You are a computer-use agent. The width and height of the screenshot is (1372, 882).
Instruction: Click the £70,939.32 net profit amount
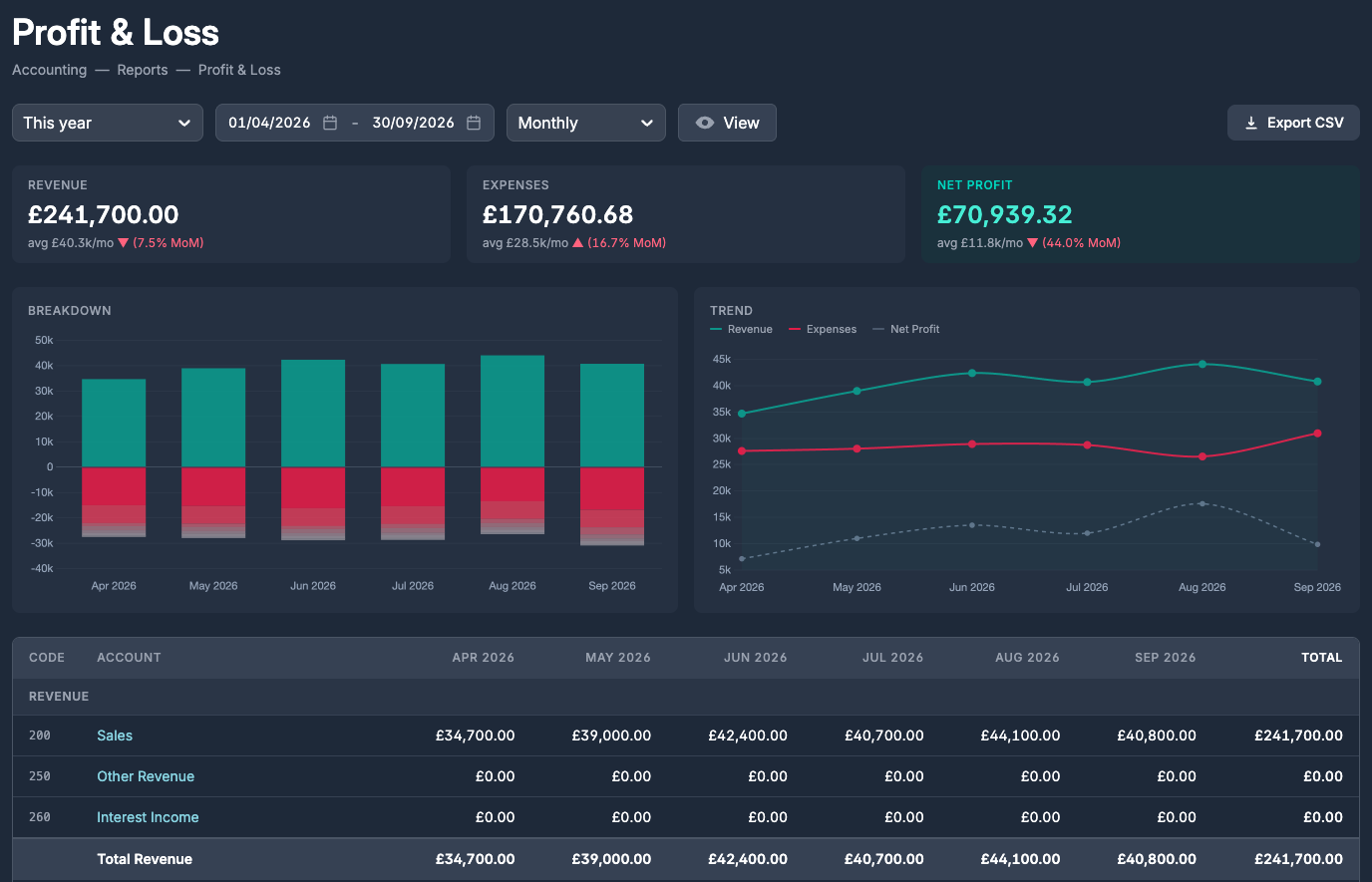1005,214
